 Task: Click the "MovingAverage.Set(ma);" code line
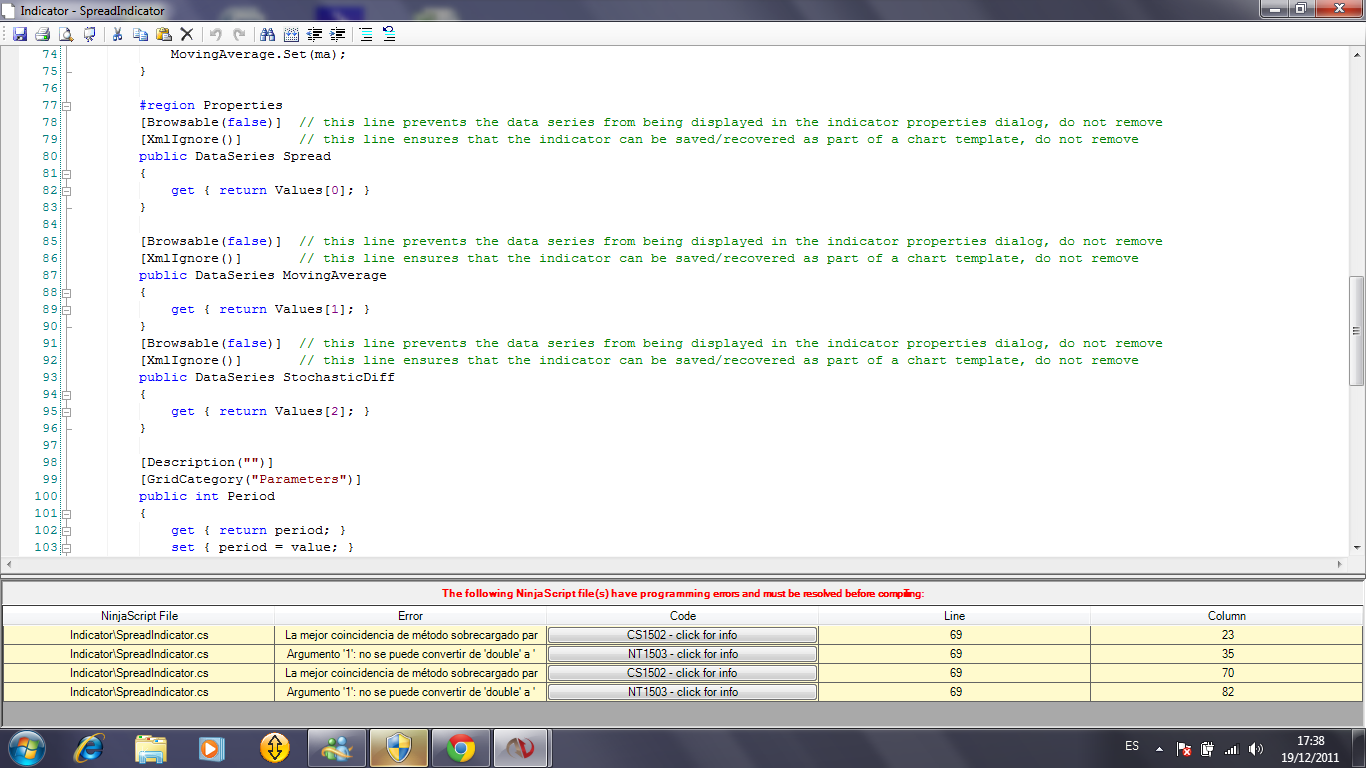(258, 54)
